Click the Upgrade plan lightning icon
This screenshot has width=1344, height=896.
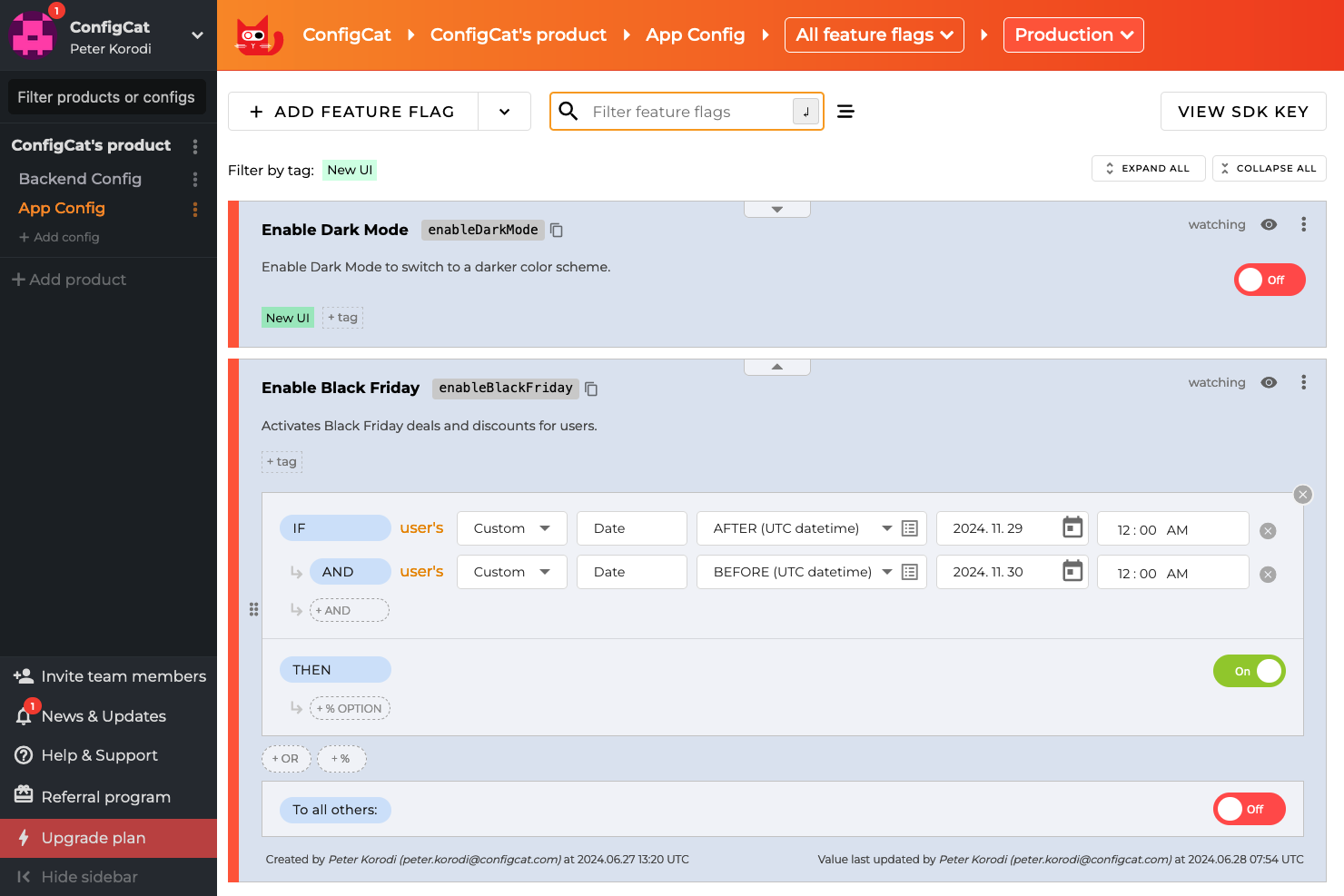24,838
